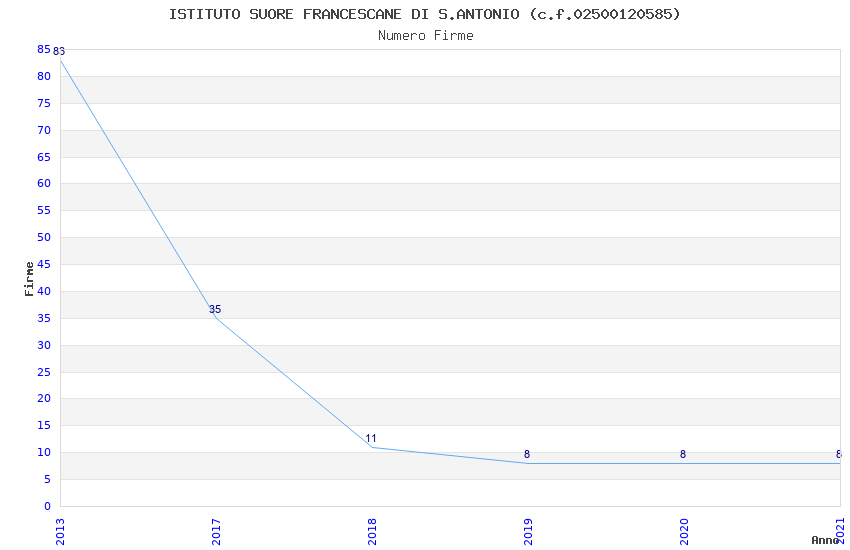Click y-axis tick value 30
This screenshot has width=850, height=550.
click(x=44, y=345)
